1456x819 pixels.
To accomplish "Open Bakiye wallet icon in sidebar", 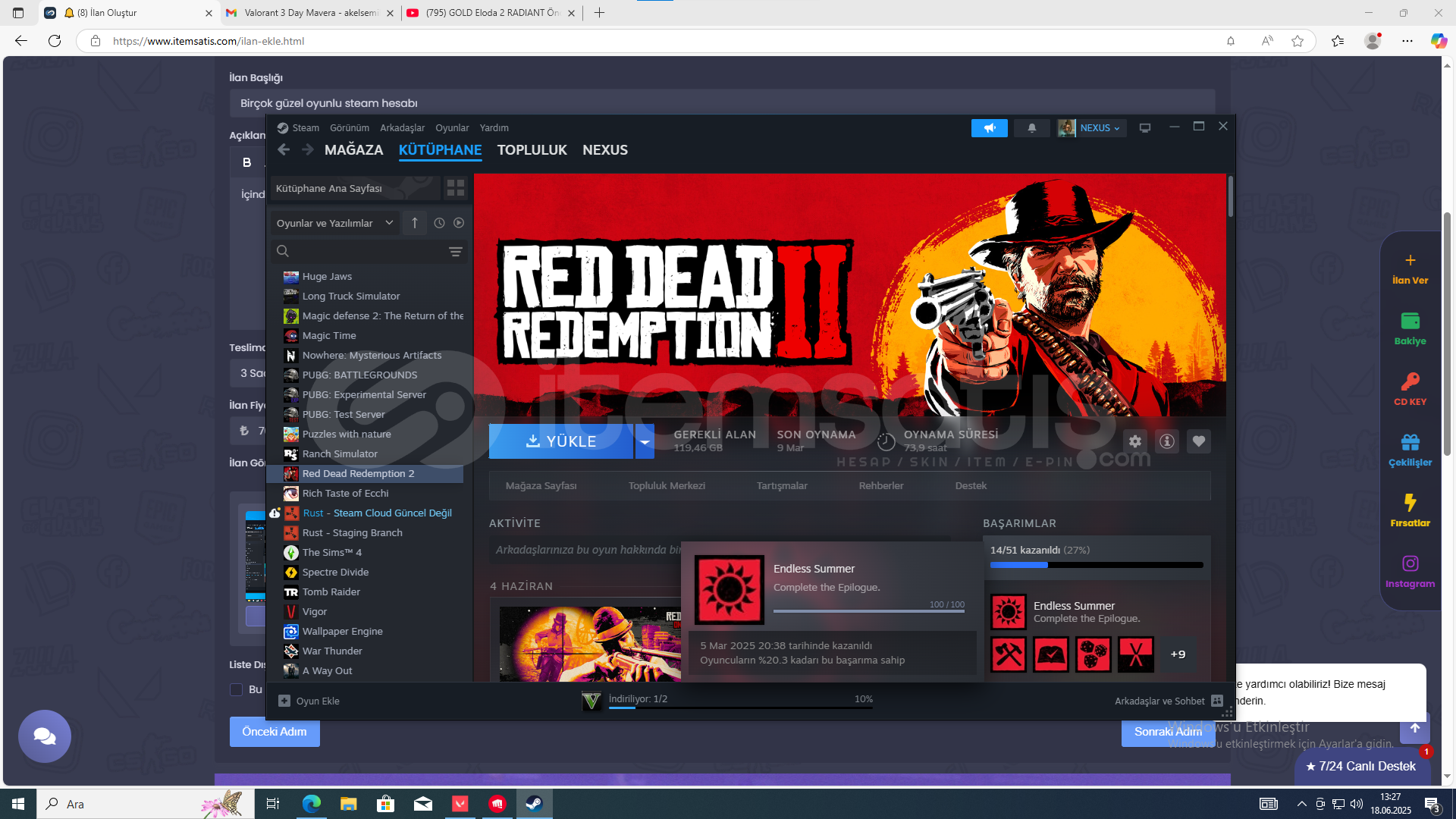I will [x=1410, y=321].
